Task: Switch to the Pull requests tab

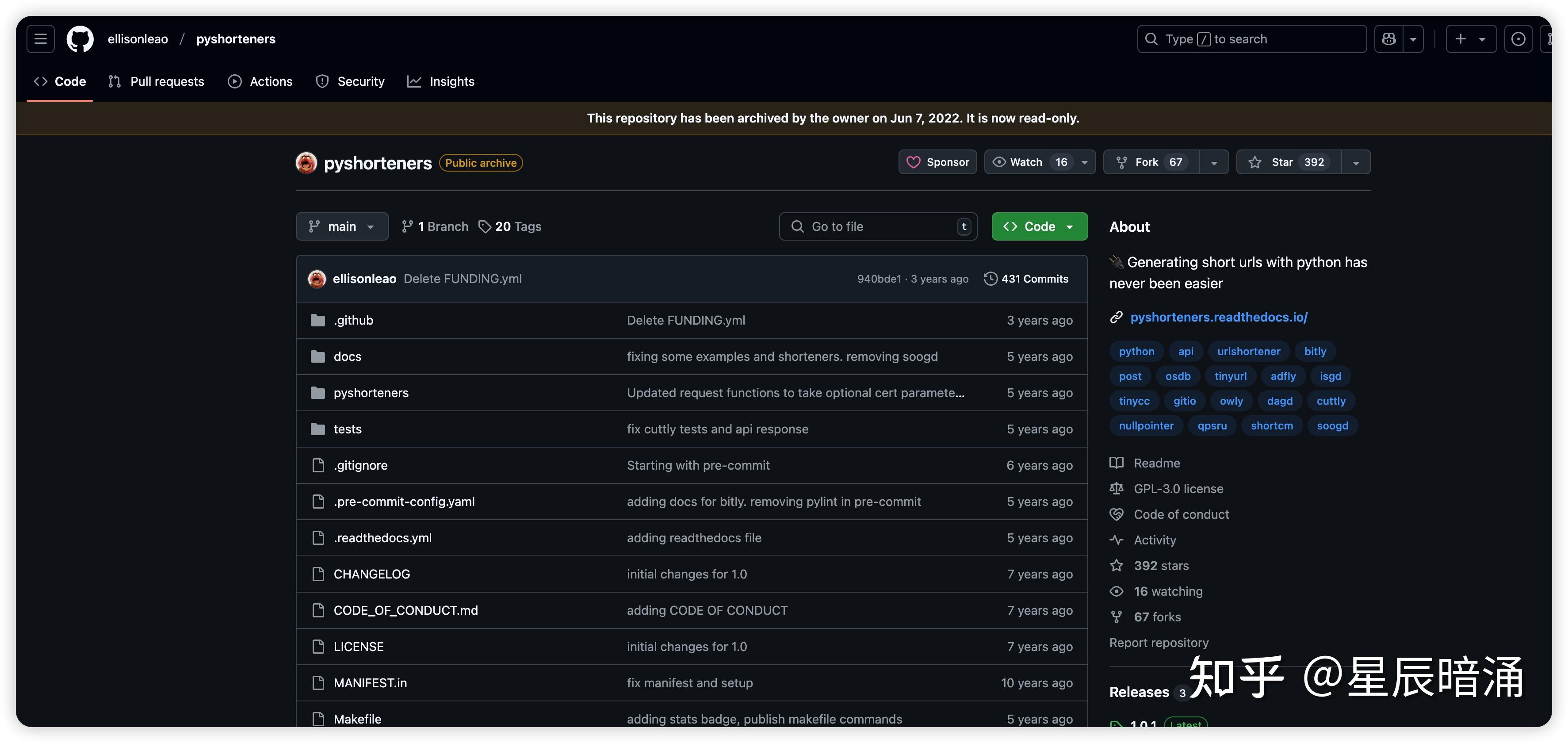Action: (x=157, y=82)
